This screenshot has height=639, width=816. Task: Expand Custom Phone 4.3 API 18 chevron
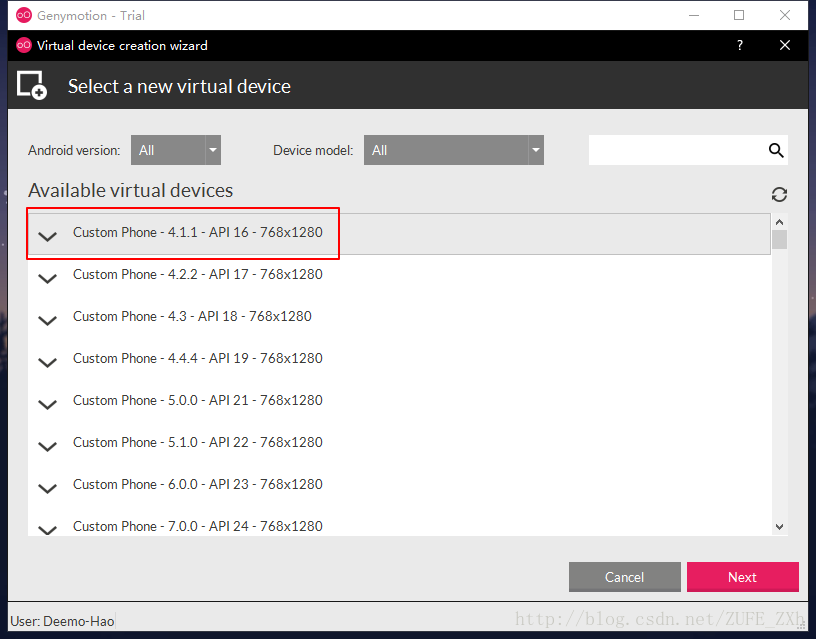(x=47, y=321)
